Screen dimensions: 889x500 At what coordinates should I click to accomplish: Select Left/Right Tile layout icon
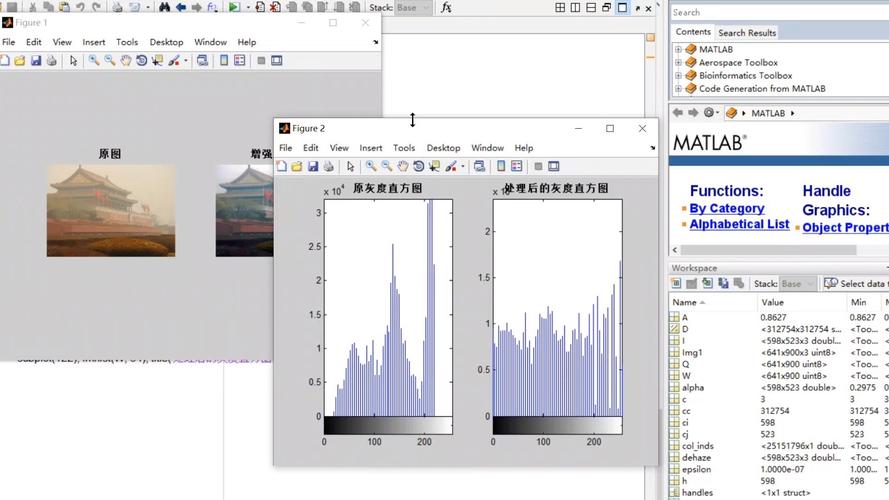575,7
